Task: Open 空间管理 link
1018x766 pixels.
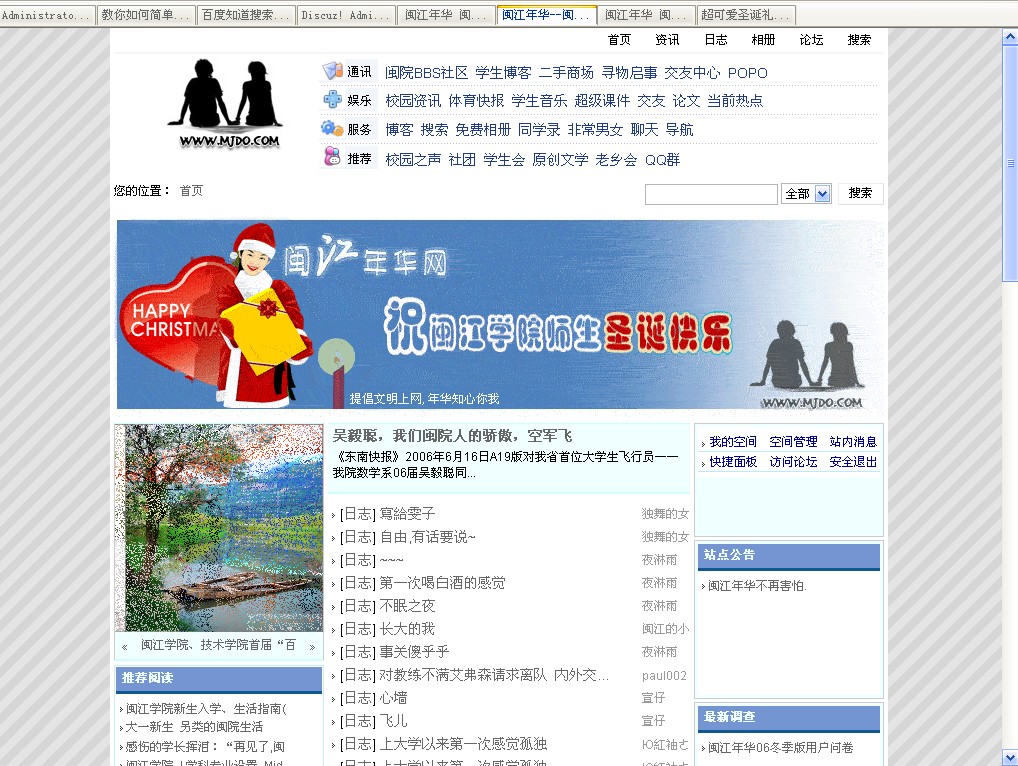Action: tap(793, 442)
